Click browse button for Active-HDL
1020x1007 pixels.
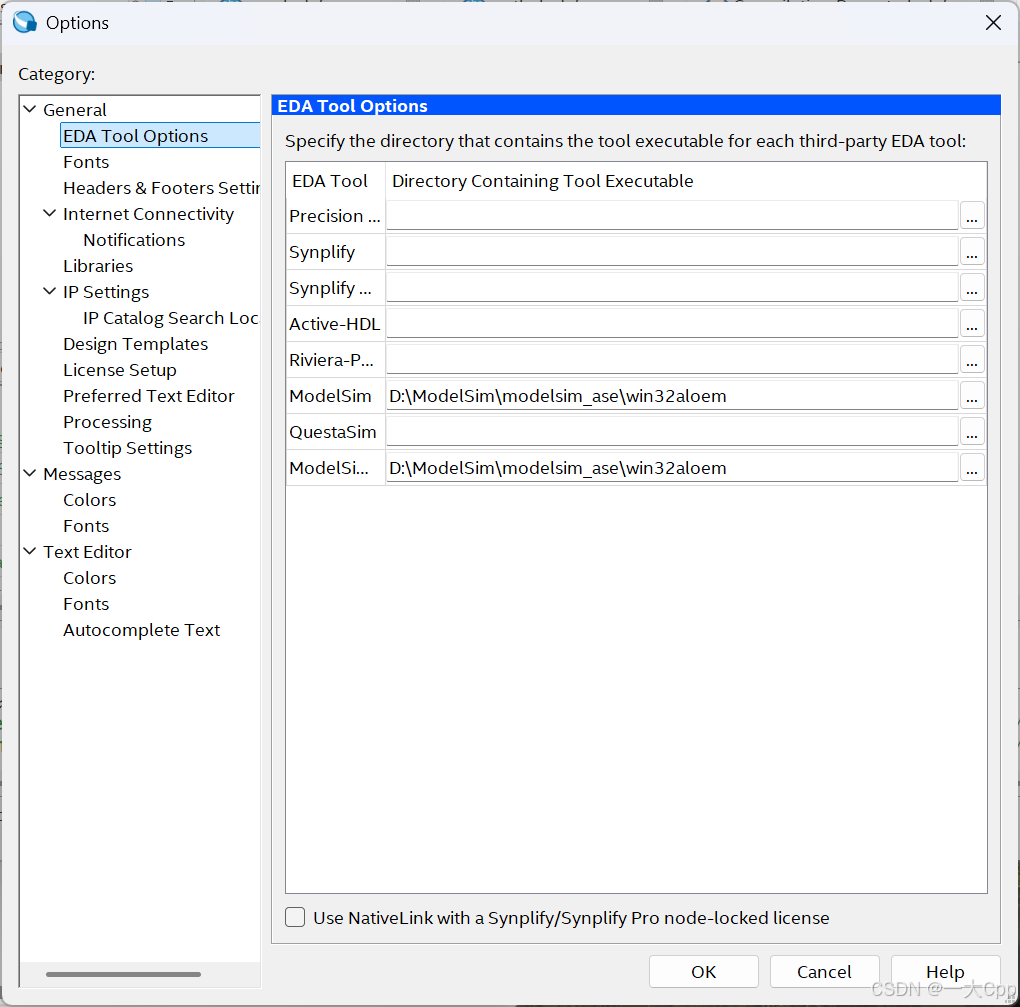click(x=972, y=324)
